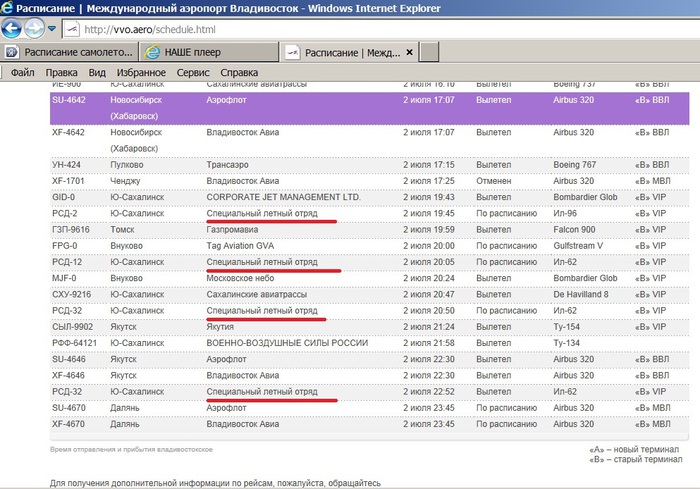Image resolution: width=700 pixels, height=489 pixels.
Task: Click the page favicon in address bar
Action: 72,29
